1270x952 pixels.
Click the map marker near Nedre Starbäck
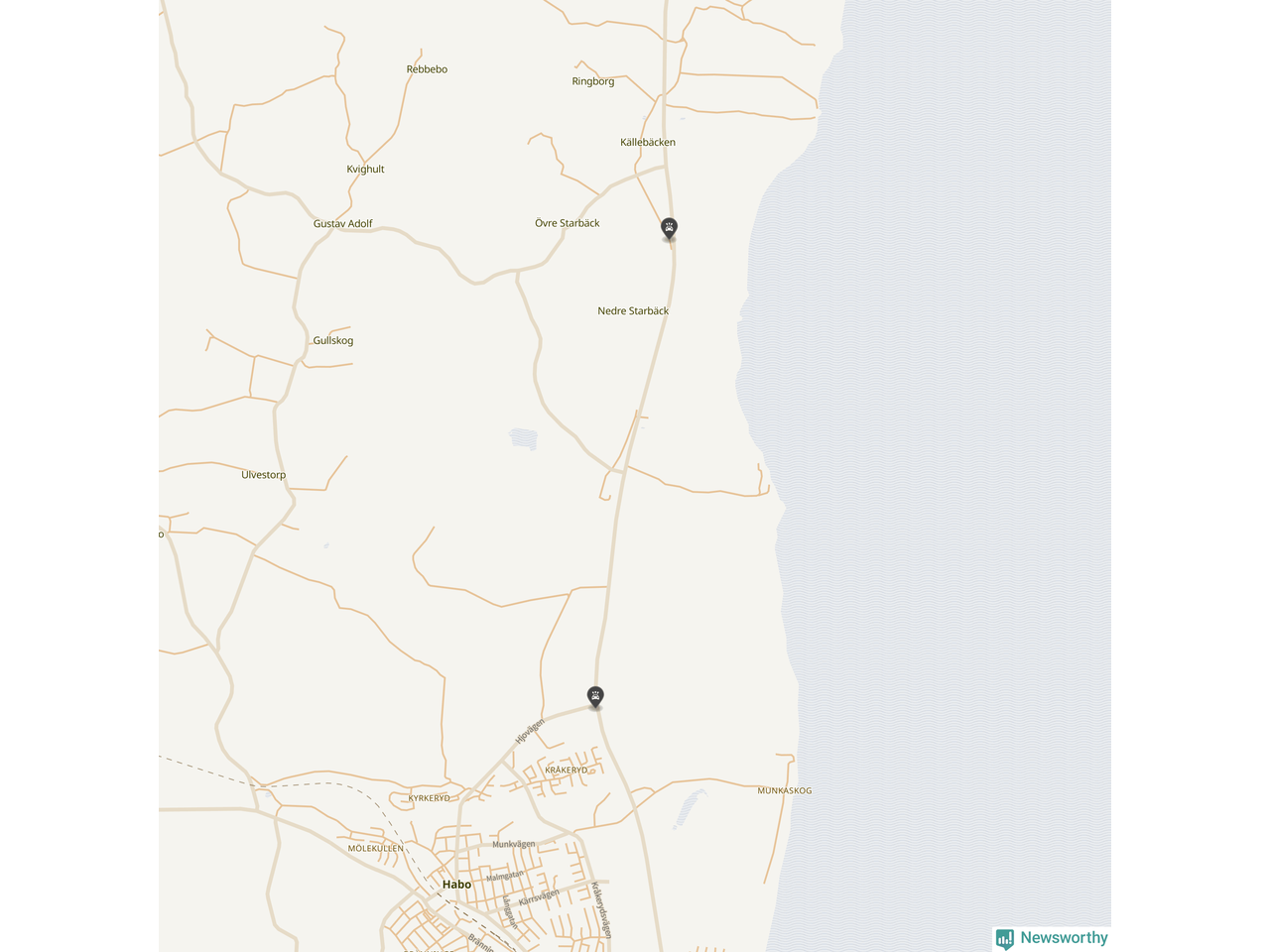670,229
